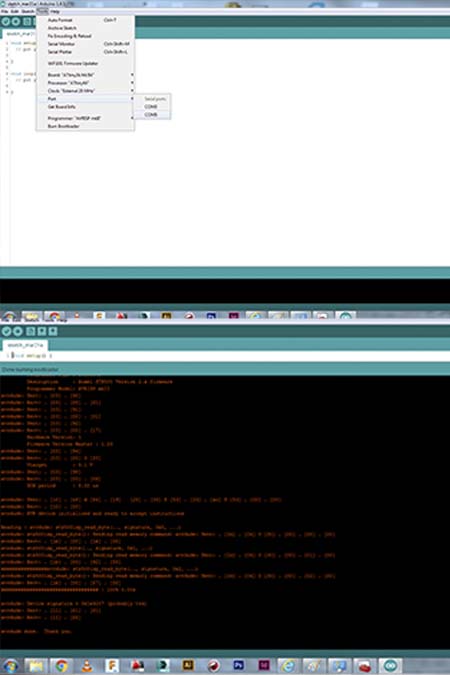Image resolution: width=450 pixels, height=675 pixels.
Task: Open File Explorer from bottom taskbar
Action: (36, 666)
